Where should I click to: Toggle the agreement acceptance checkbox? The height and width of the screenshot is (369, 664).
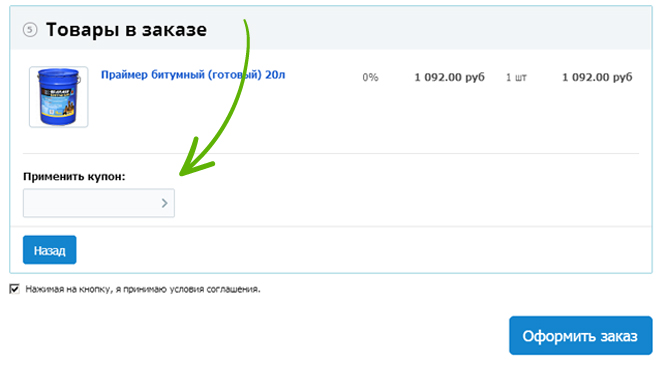[14, 289]
